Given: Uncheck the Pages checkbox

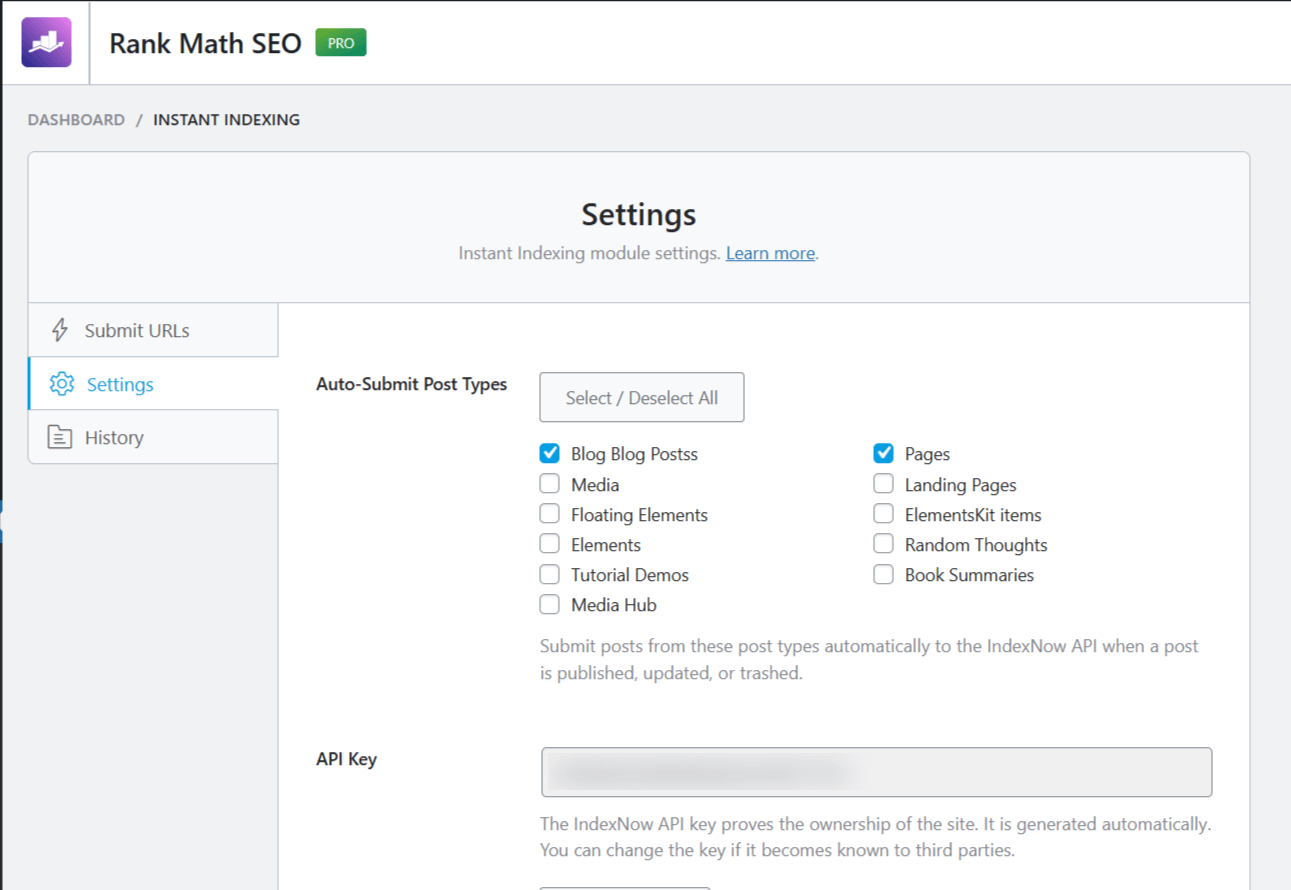Looking at the screenshot, I should click(883, 453).
